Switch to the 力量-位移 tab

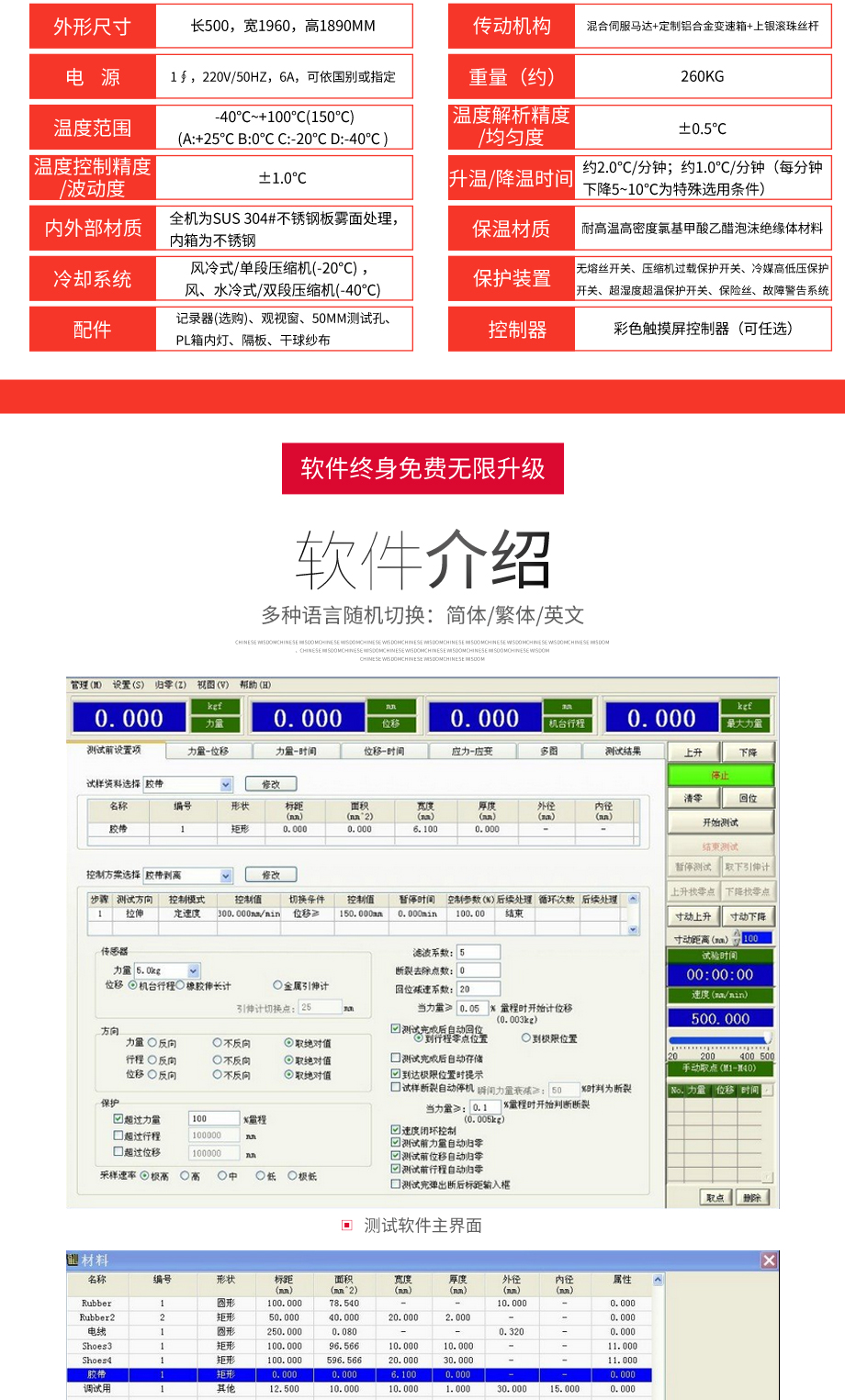click(x=208, y=751)
